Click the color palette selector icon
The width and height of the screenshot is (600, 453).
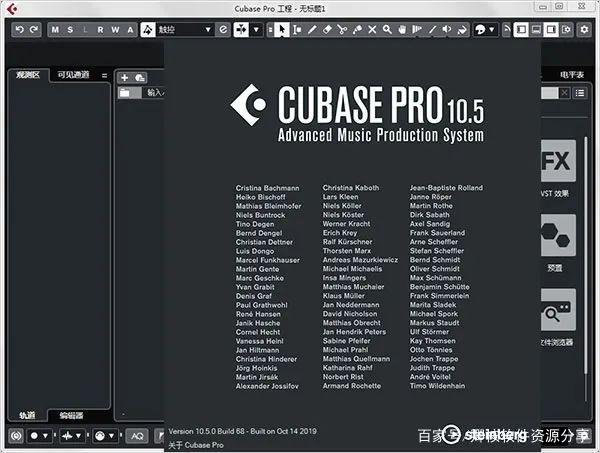[x=480, y=29]
